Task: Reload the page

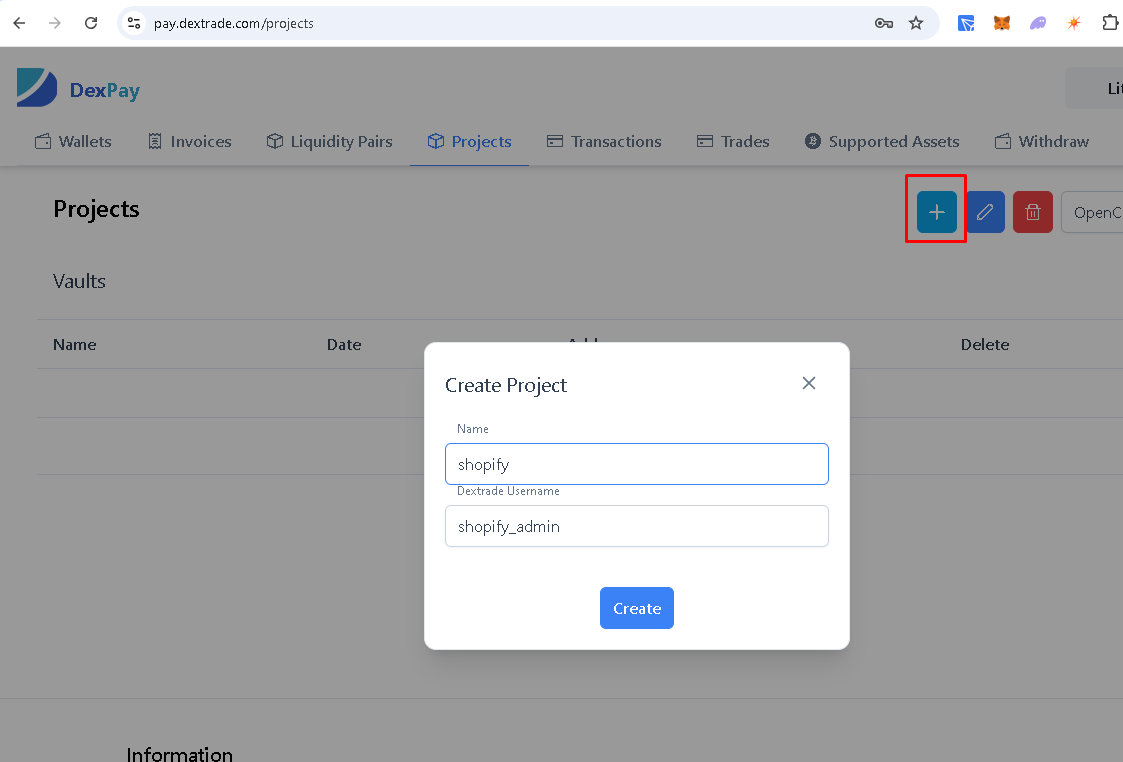Action: click(x=91, y=23)
